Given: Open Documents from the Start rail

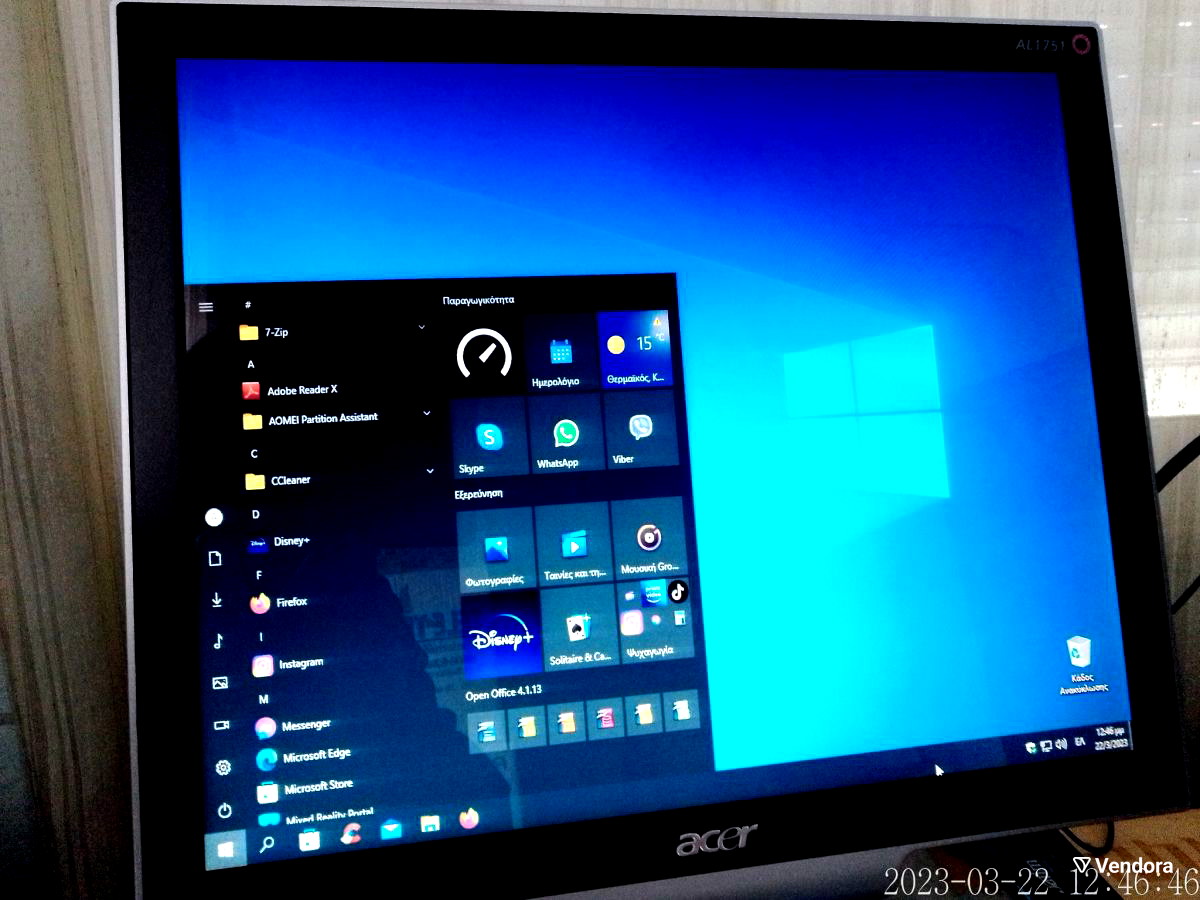Looking at the screenshot, I should [214, 558].
